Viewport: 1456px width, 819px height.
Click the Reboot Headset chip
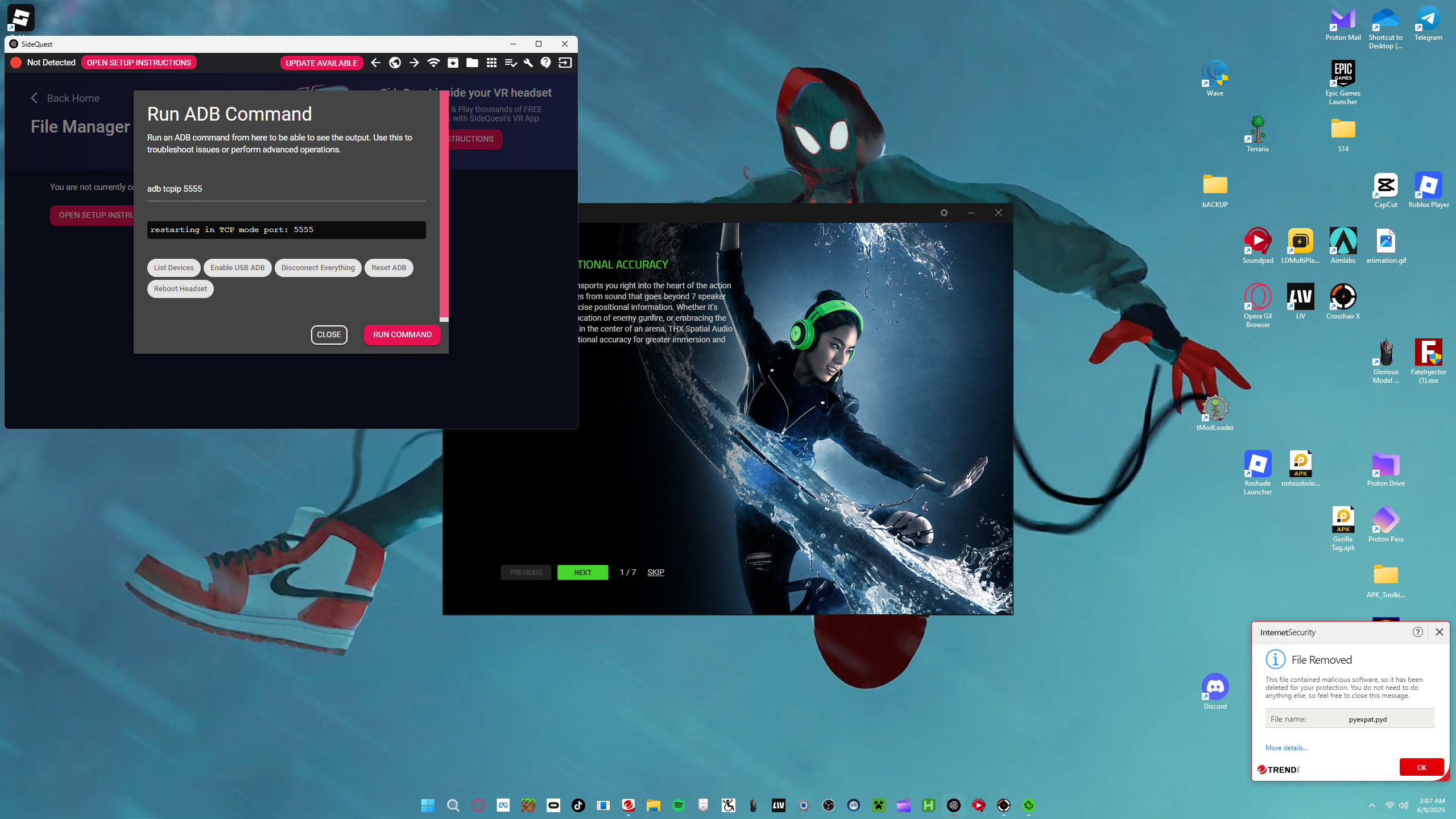pos(180,289)
